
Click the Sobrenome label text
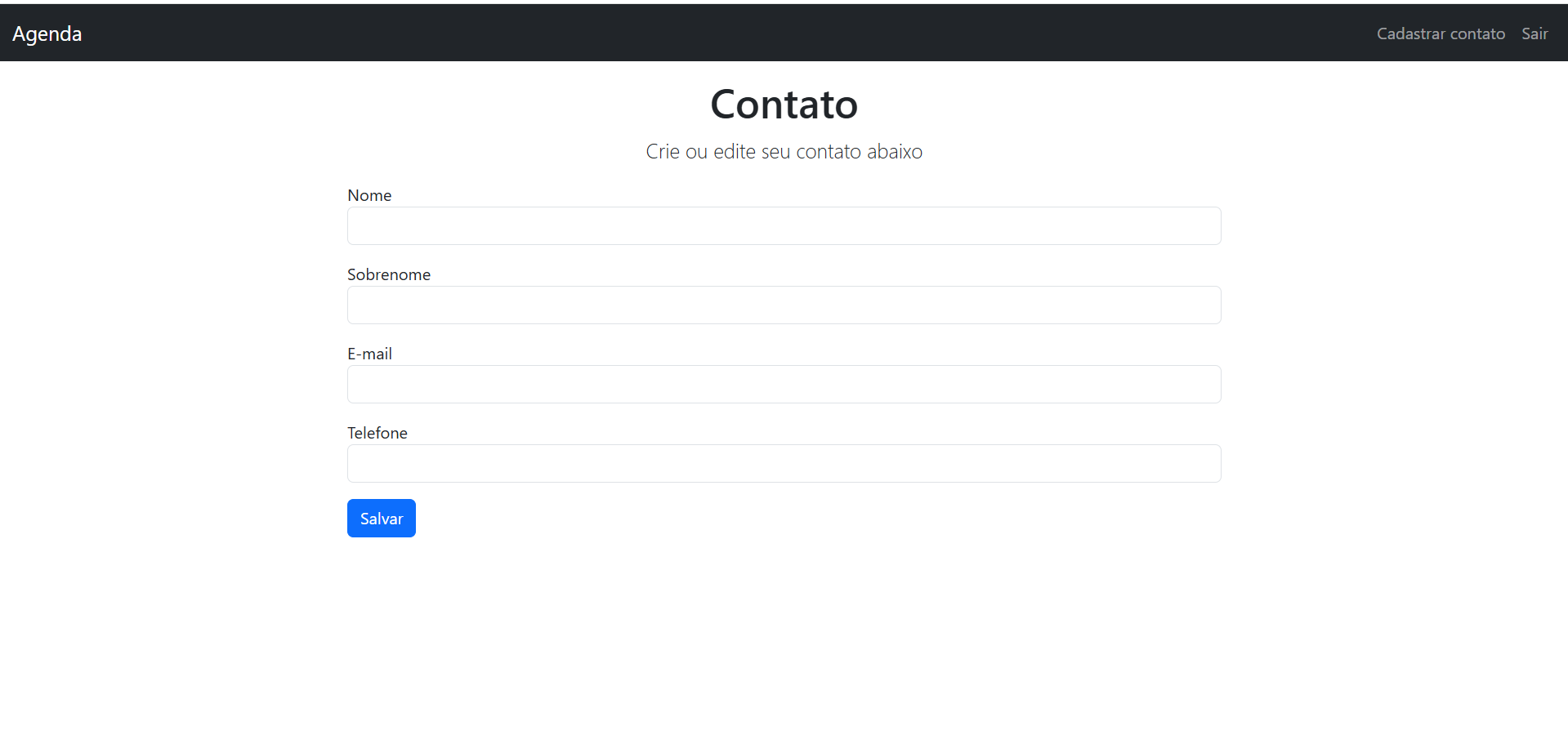389,274
